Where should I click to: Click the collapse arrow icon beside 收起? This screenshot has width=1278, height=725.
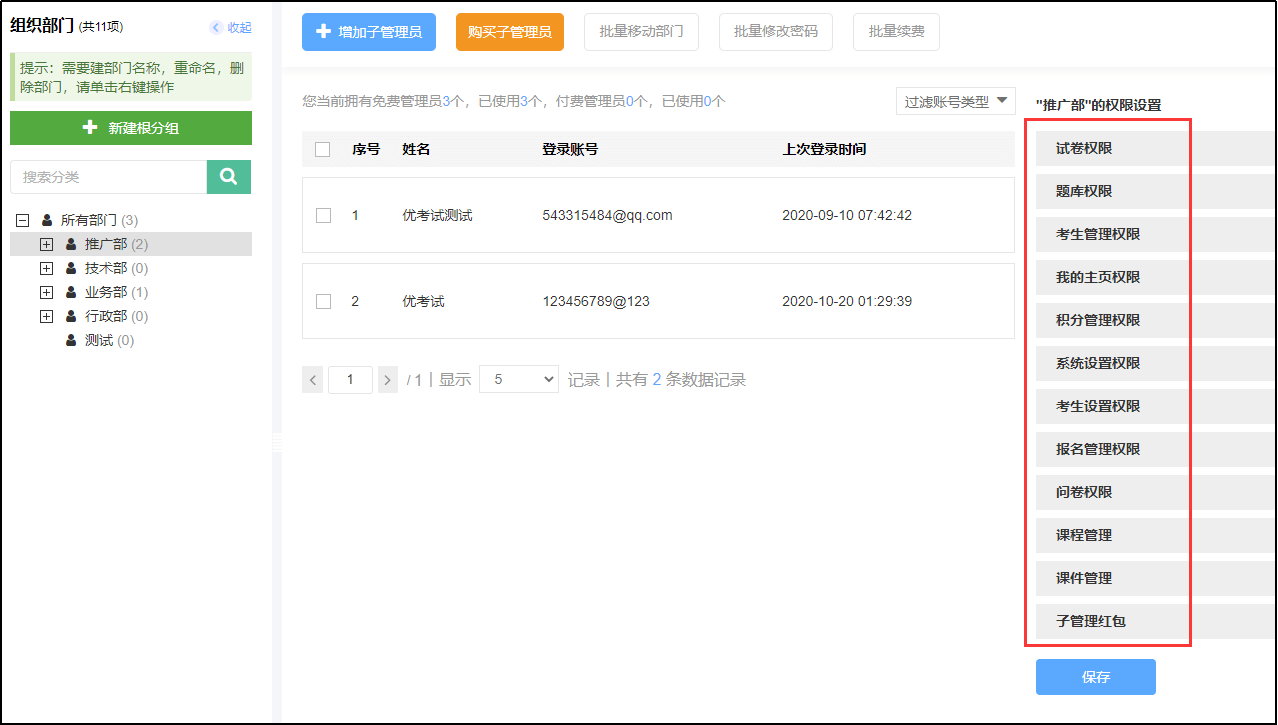[x=216, y=28]
